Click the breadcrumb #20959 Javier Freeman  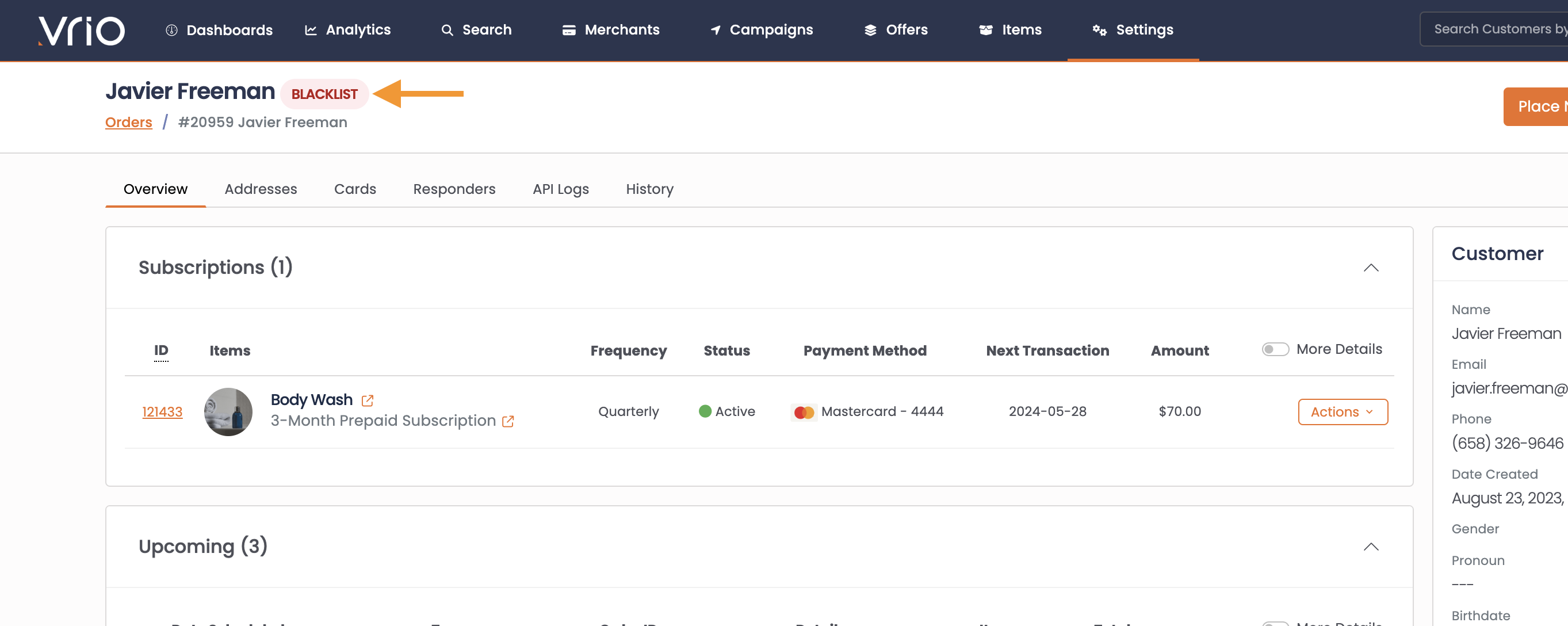pyautogui.click(x=262, y=123)
